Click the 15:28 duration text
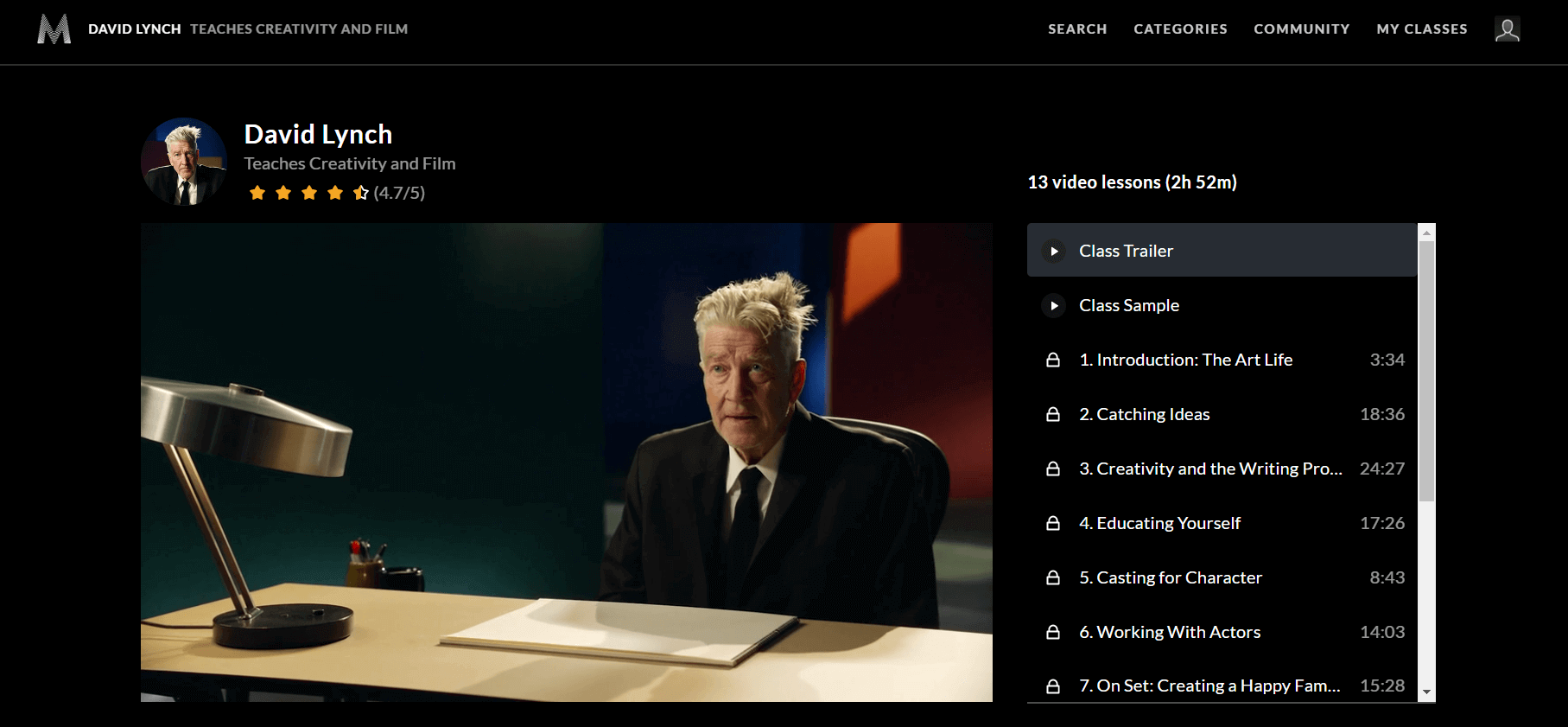This screenshot has height=727, width=1568. click(1382, 686)
